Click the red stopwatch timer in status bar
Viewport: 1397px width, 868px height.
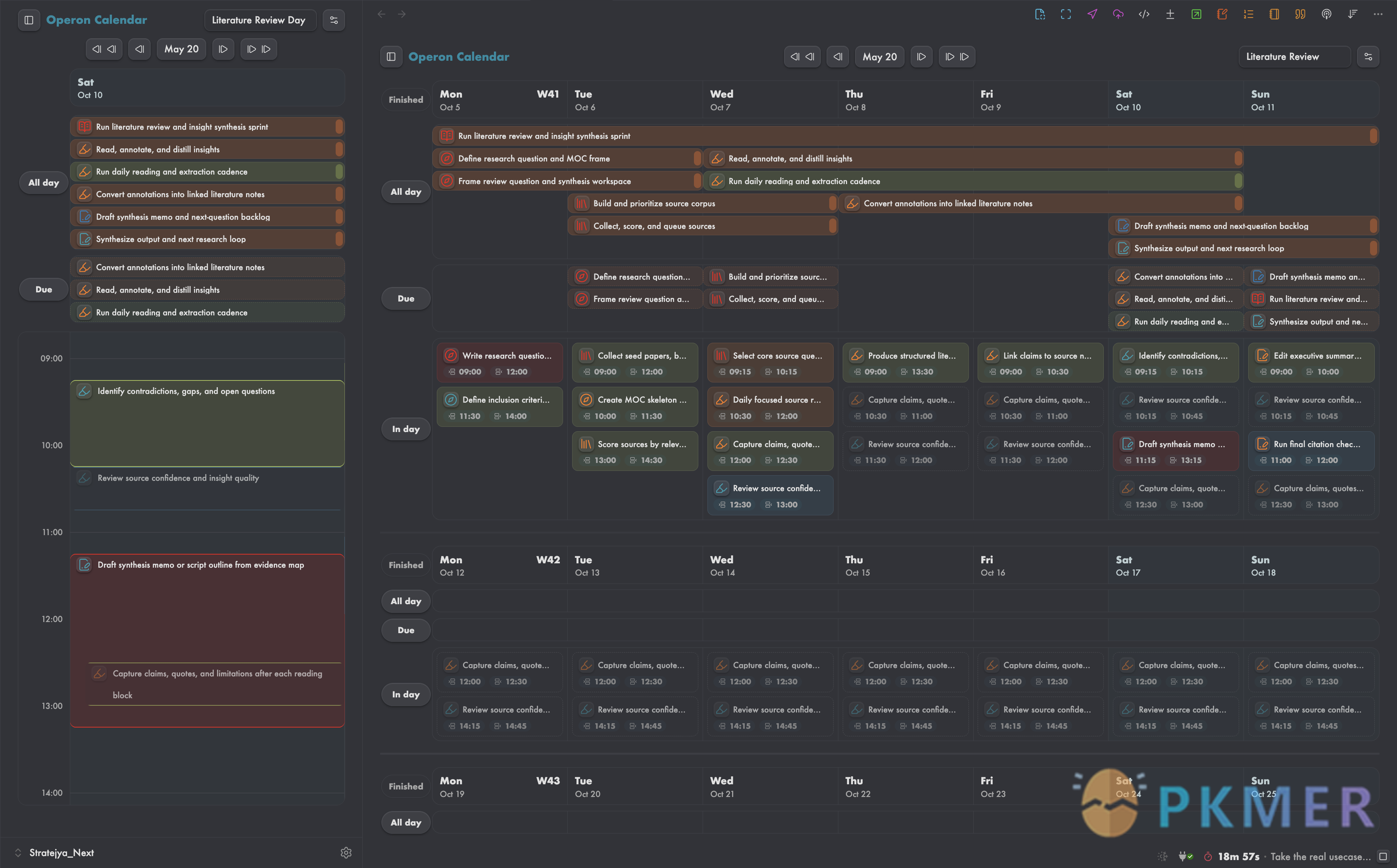(1207, 856)
